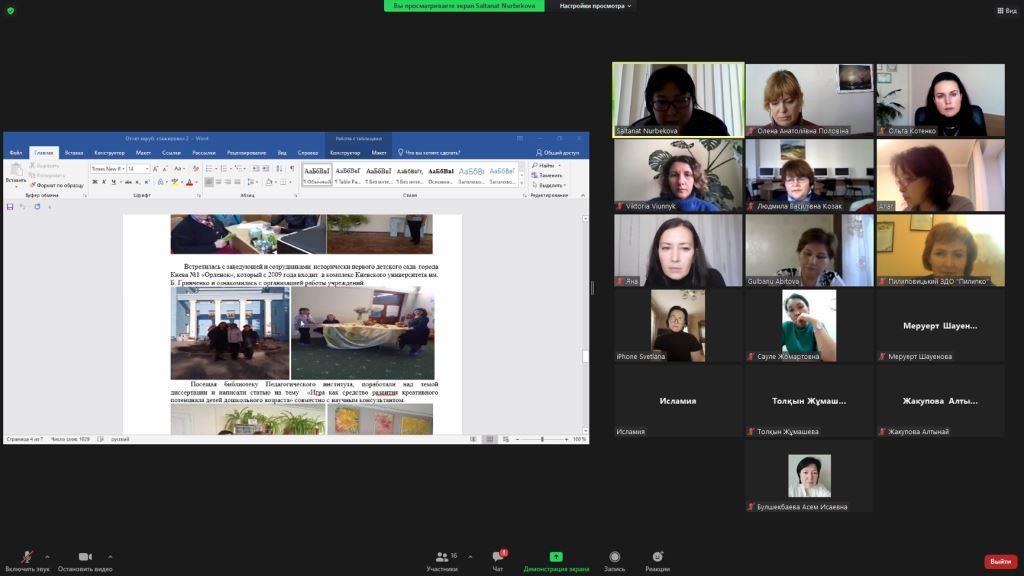Unmute microphone with Включить звук button

tap(27, 558)
